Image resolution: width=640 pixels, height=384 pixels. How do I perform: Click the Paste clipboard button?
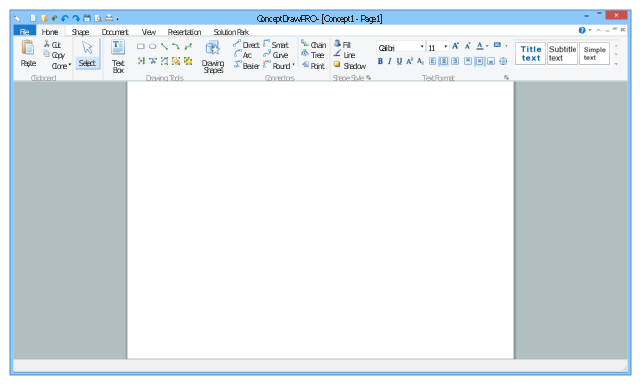pos(28,53)
